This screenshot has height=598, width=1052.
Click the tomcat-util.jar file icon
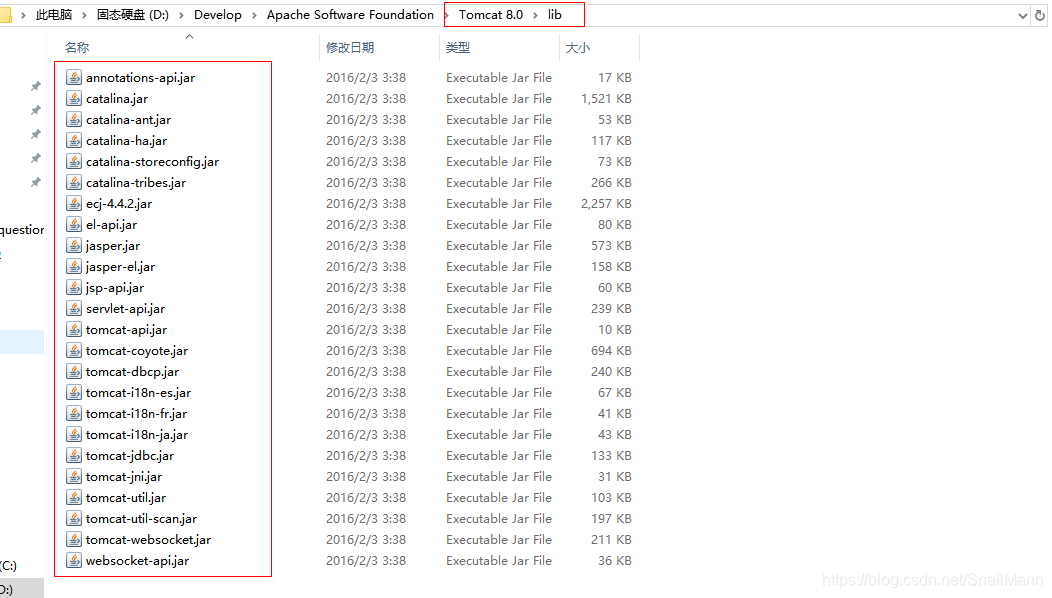point(74,497)
